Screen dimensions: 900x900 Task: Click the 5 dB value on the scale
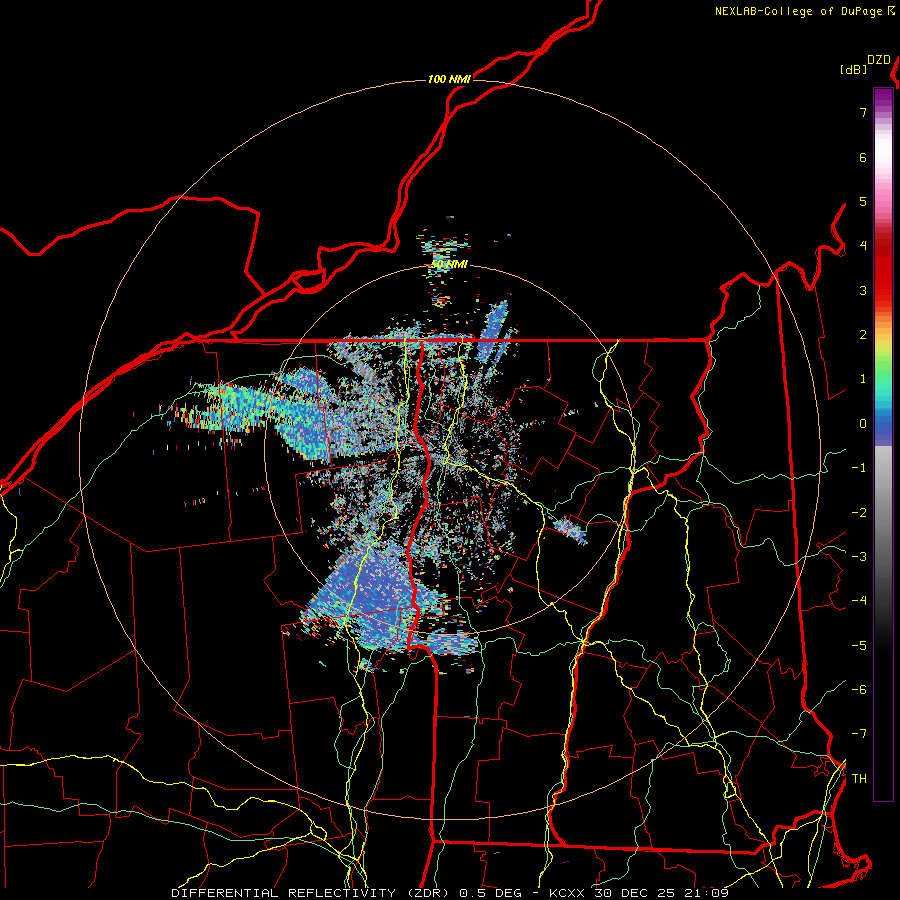click(x=863, y=201)
